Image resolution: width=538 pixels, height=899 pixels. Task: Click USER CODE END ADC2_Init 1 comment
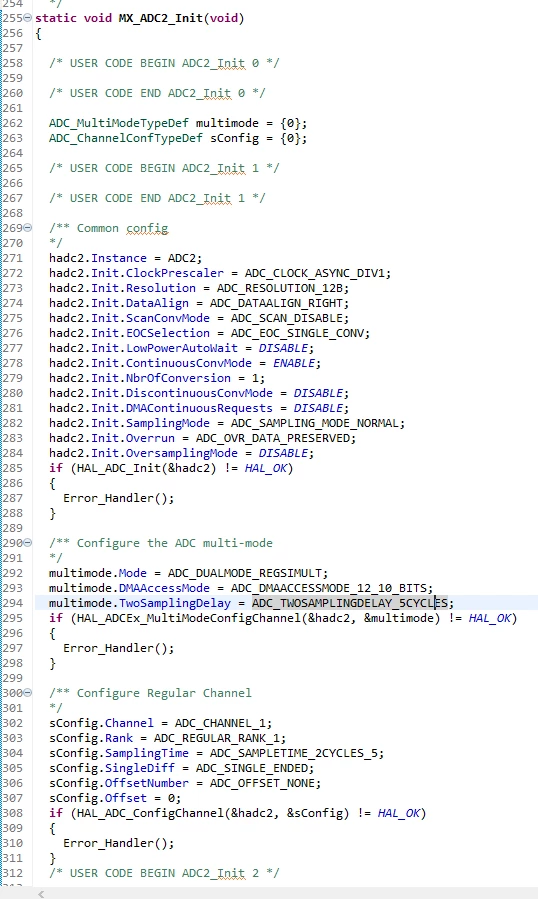(157, 198)
